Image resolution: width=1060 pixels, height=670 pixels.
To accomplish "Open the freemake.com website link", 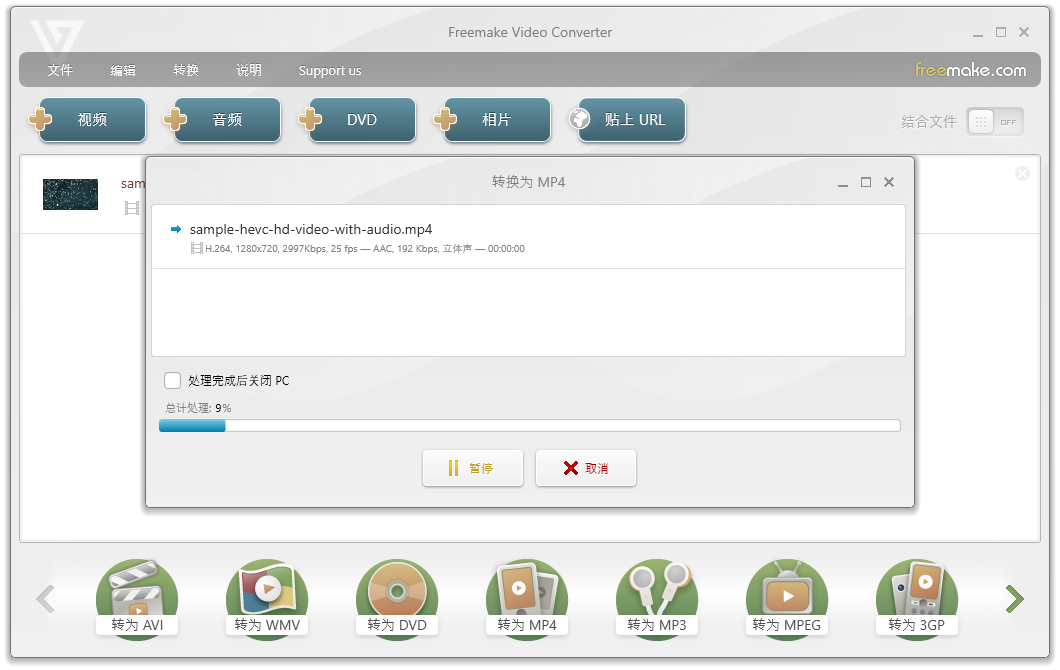I will tap(970, 70).
